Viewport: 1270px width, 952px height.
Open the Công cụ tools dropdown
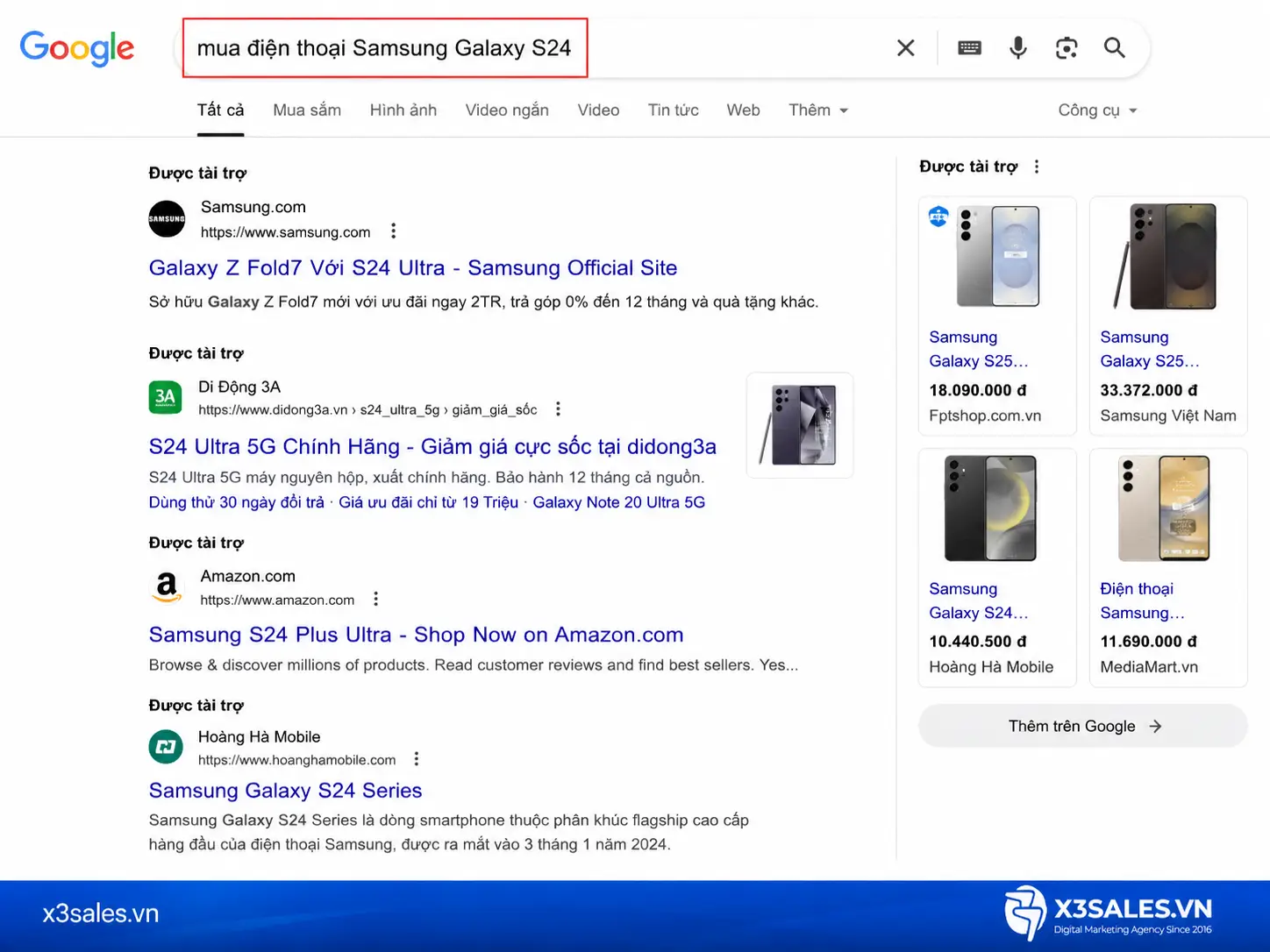point(1097,110)
